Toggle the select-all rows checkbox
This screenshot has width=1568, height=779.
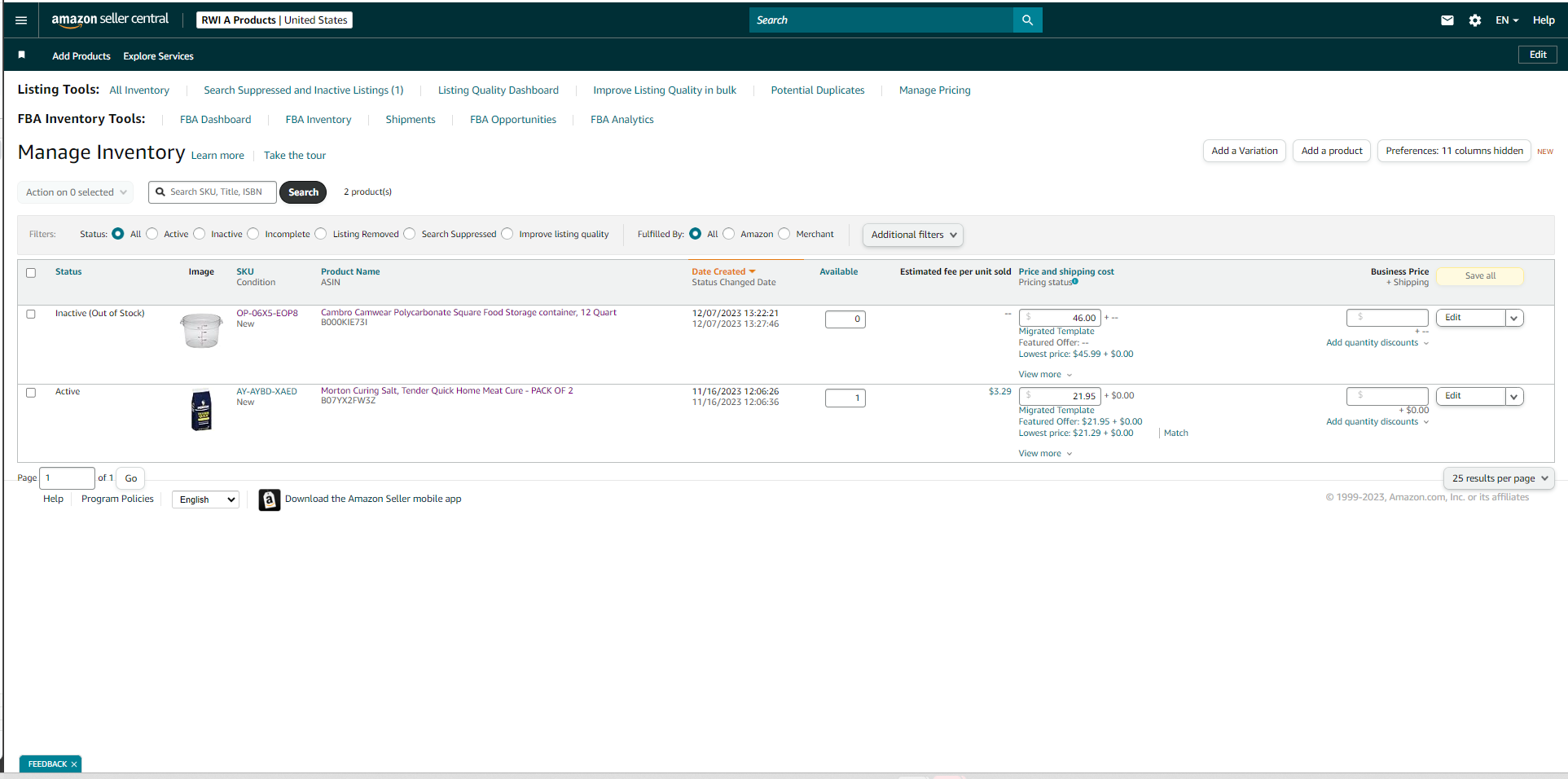[x=31, y=273]
